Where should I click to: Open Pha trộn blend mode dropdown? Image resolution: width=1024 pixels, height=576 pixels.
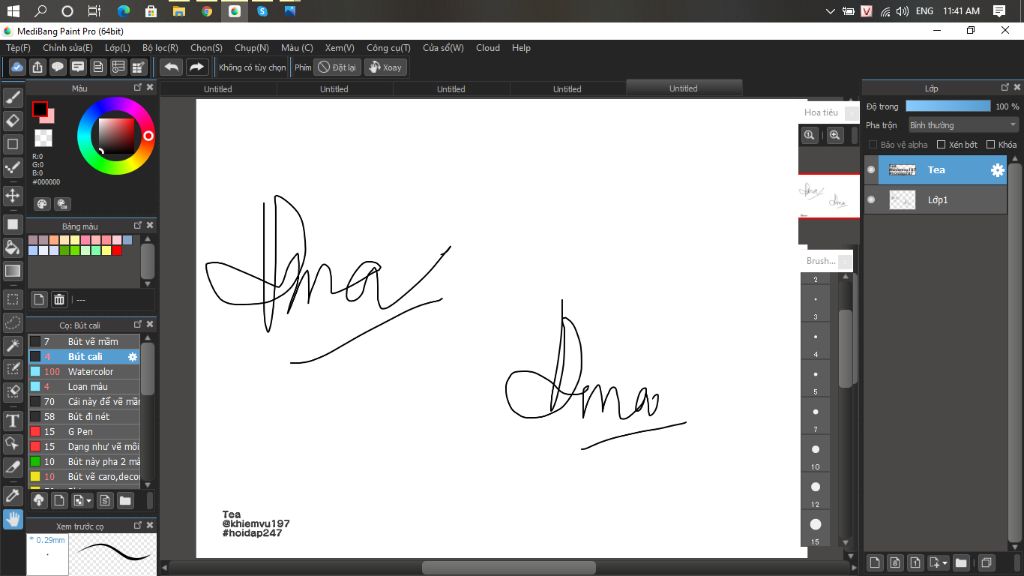coord(963,125)
